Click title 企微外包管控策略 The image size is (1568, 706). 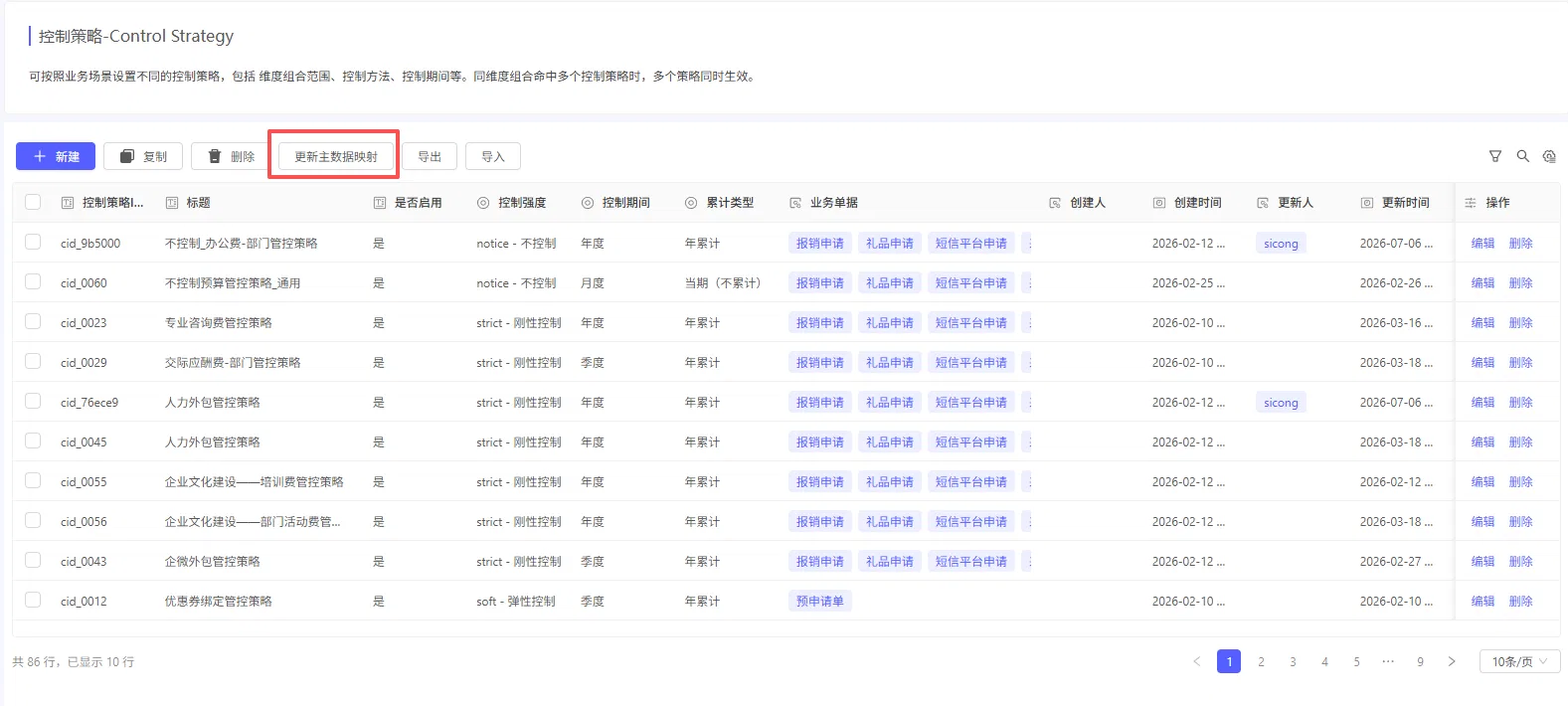coord(213,561)
